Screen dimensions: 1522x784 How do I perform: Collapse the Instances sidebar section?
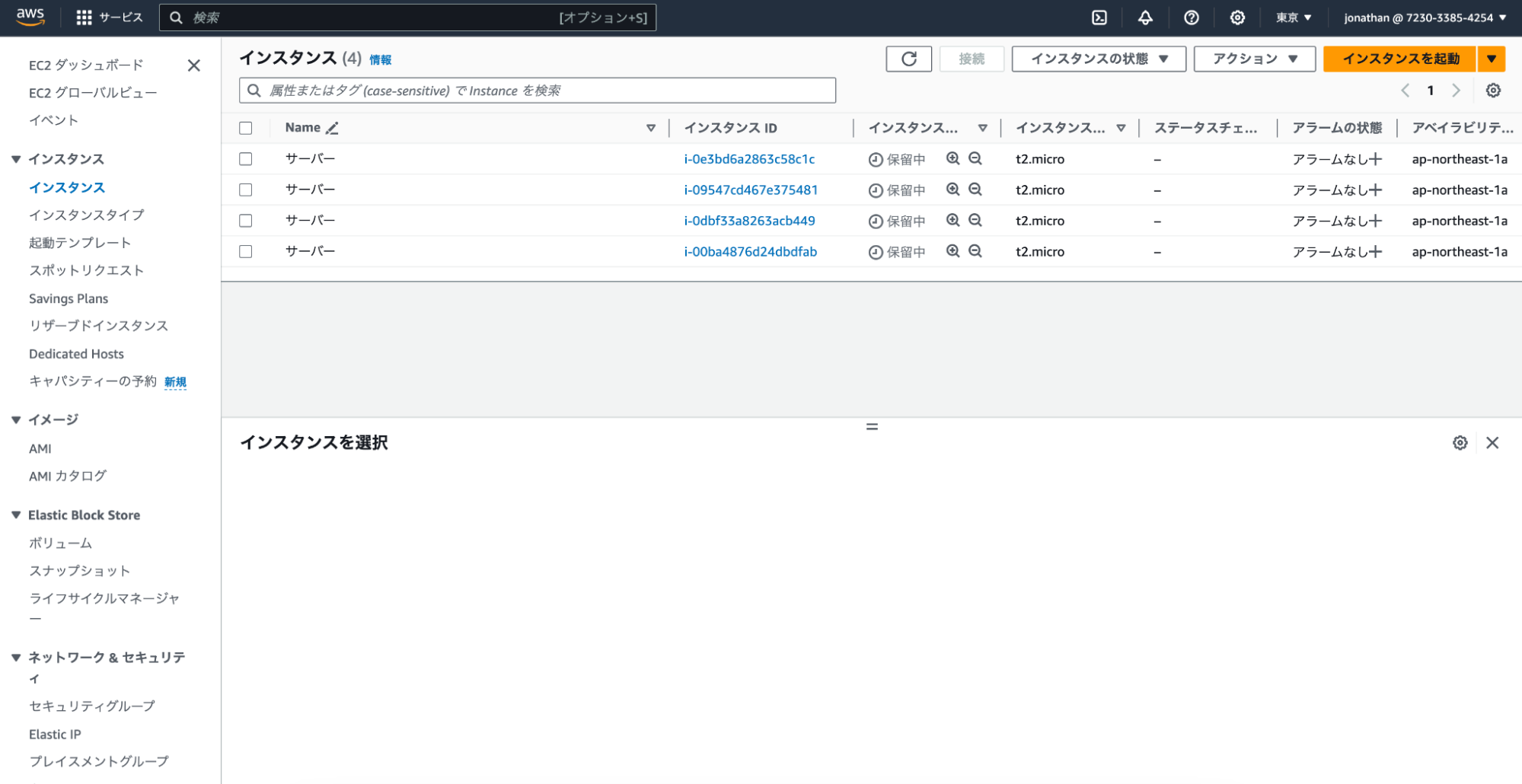tap(16, 159)
